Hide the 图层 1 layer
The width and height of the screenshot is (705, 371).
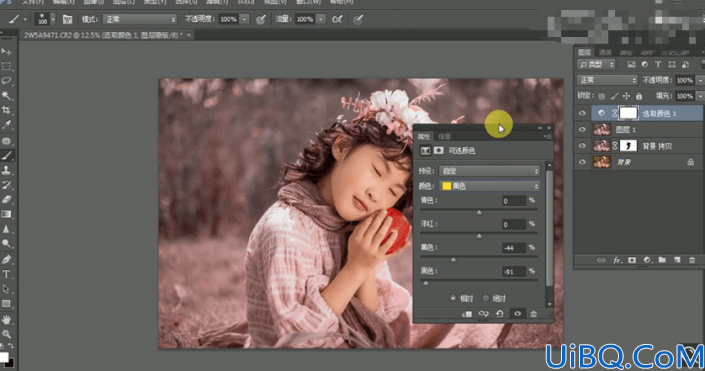(x=582, y=130)
